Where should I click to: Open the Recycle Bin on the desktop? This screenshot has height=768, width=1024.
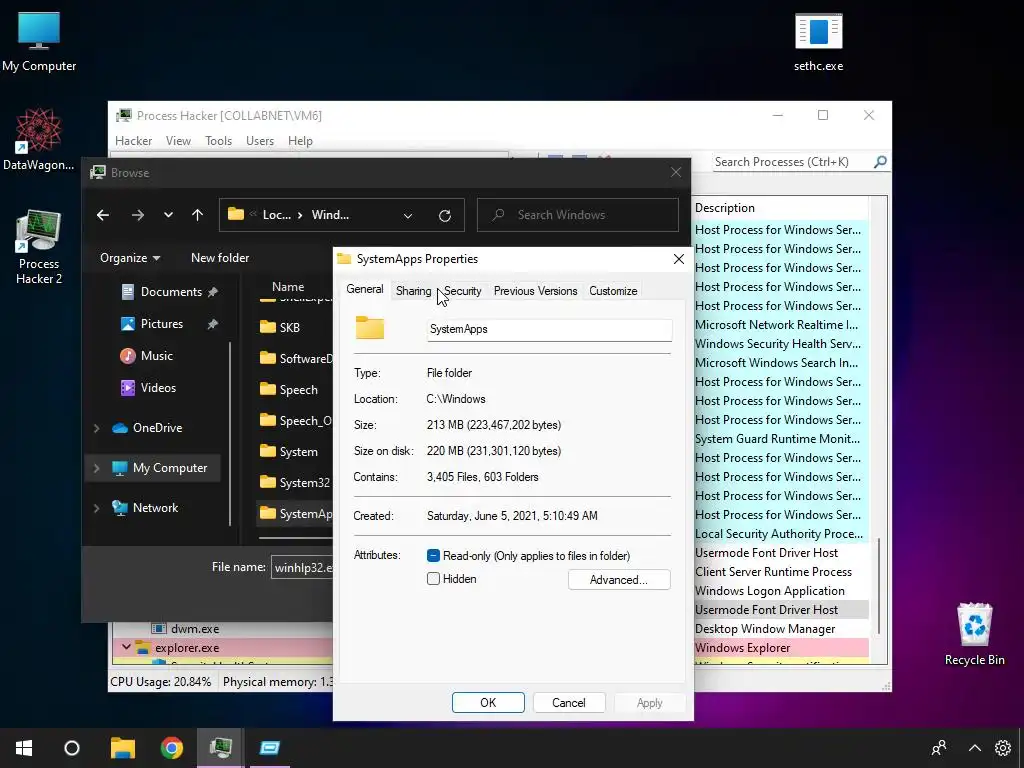(974, 633)
